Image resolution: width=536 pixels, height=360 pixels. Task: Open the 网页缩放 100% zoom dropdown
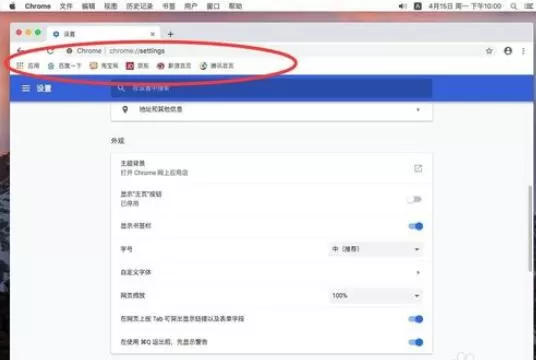click(x=375, y=296)
